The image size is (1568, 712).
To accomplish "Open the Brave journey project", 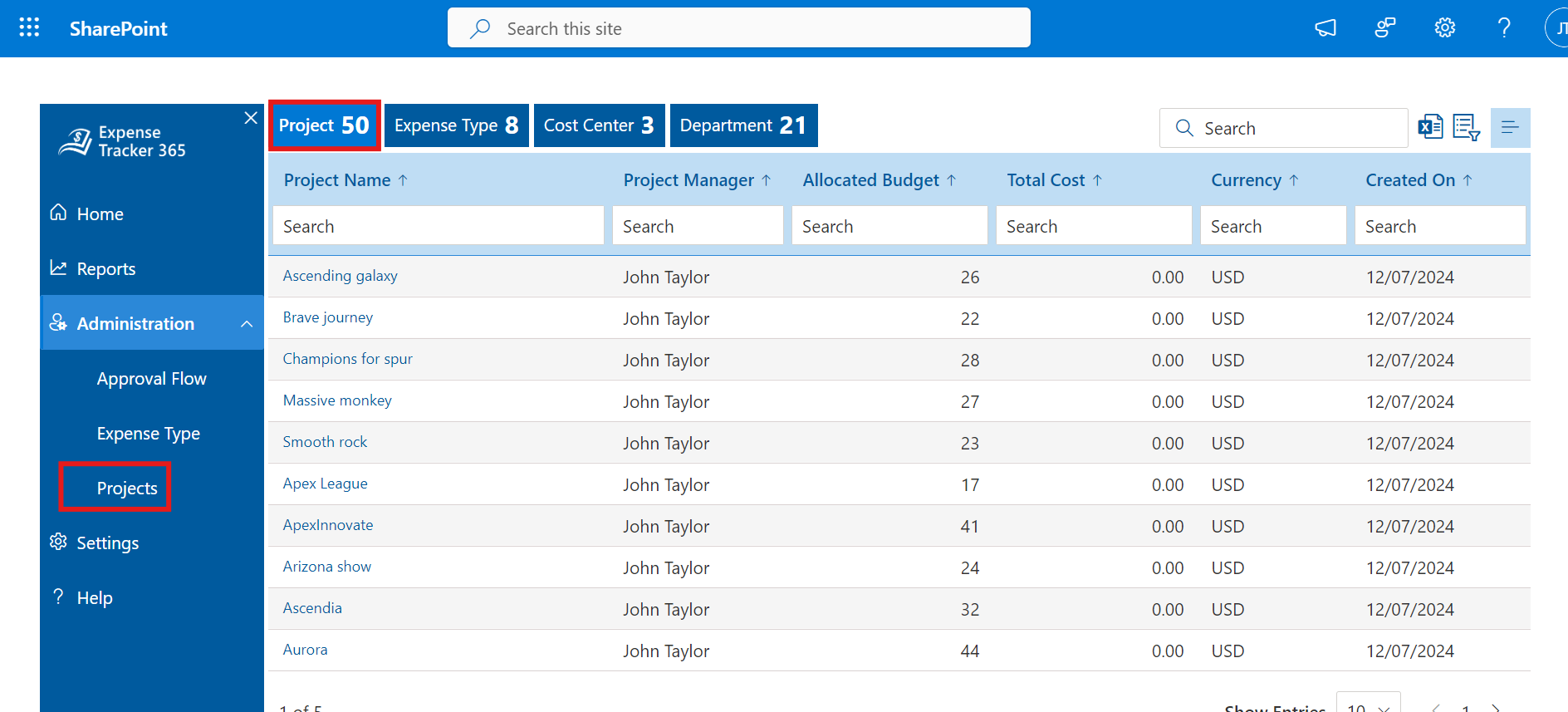I will click(328, 317).
